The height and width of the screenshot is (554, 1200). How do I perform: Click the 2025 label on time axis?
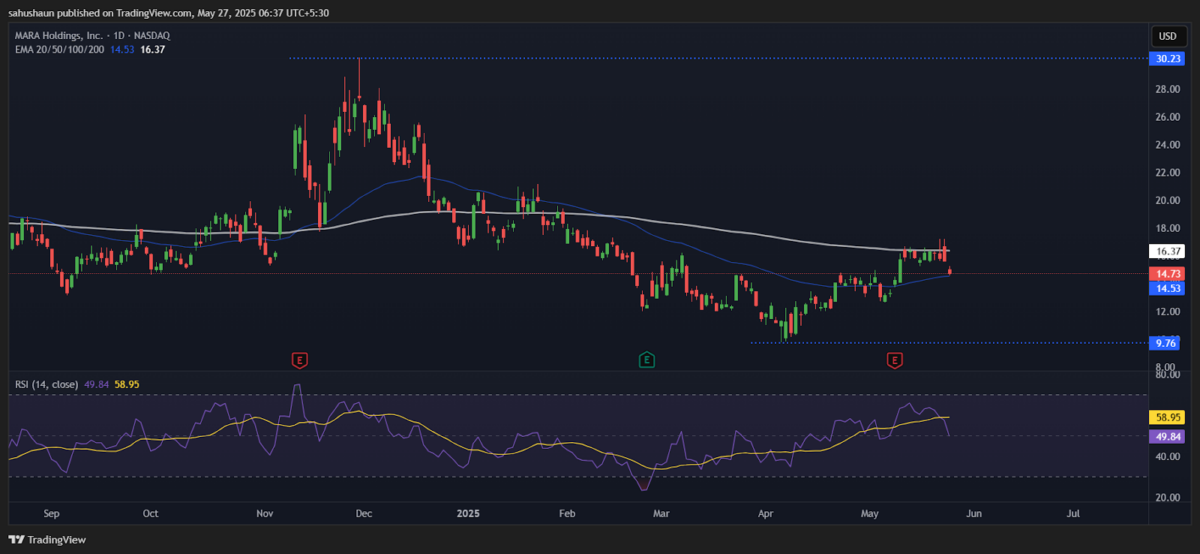click(x=468, y=514)
